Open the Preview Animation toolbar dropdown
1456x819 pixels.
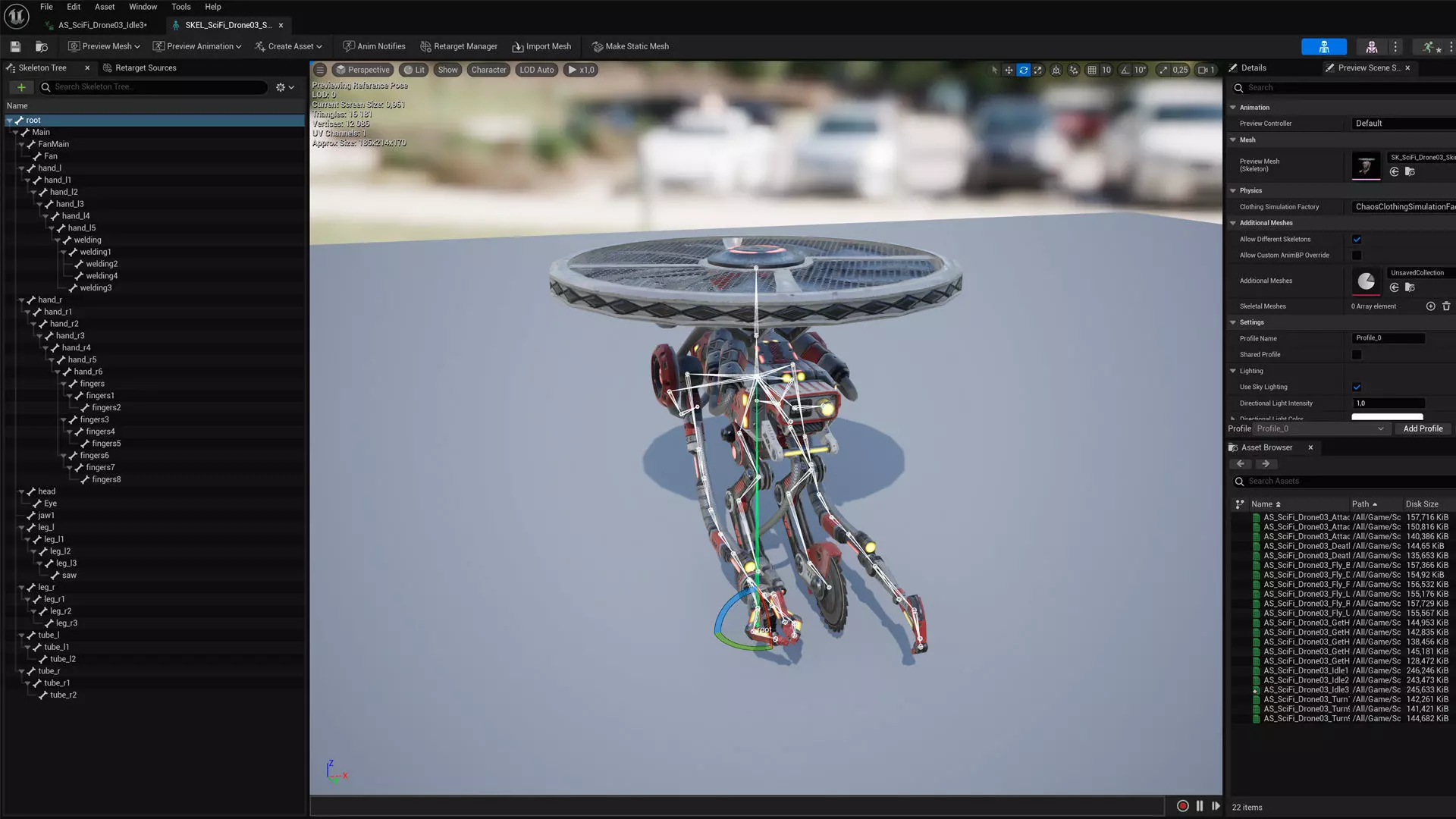pos(197,46)
